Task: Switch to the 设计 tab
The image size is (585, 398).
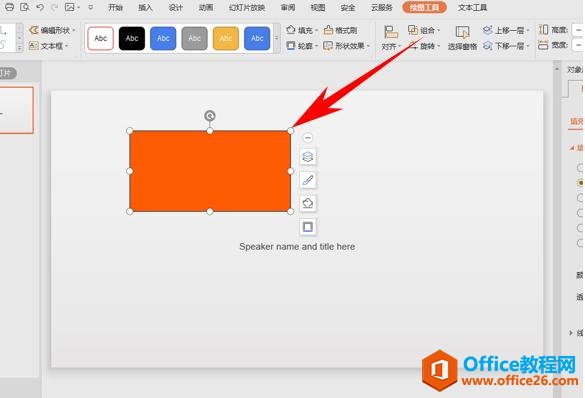Action: point(175,7)
